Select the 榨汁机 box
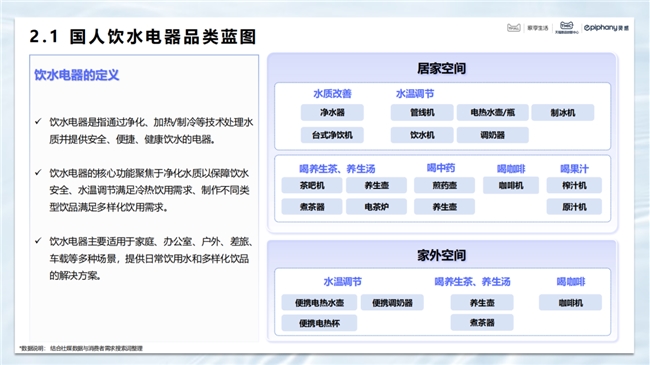This screenshot has width=650, height=365. (x=574, y=185)
